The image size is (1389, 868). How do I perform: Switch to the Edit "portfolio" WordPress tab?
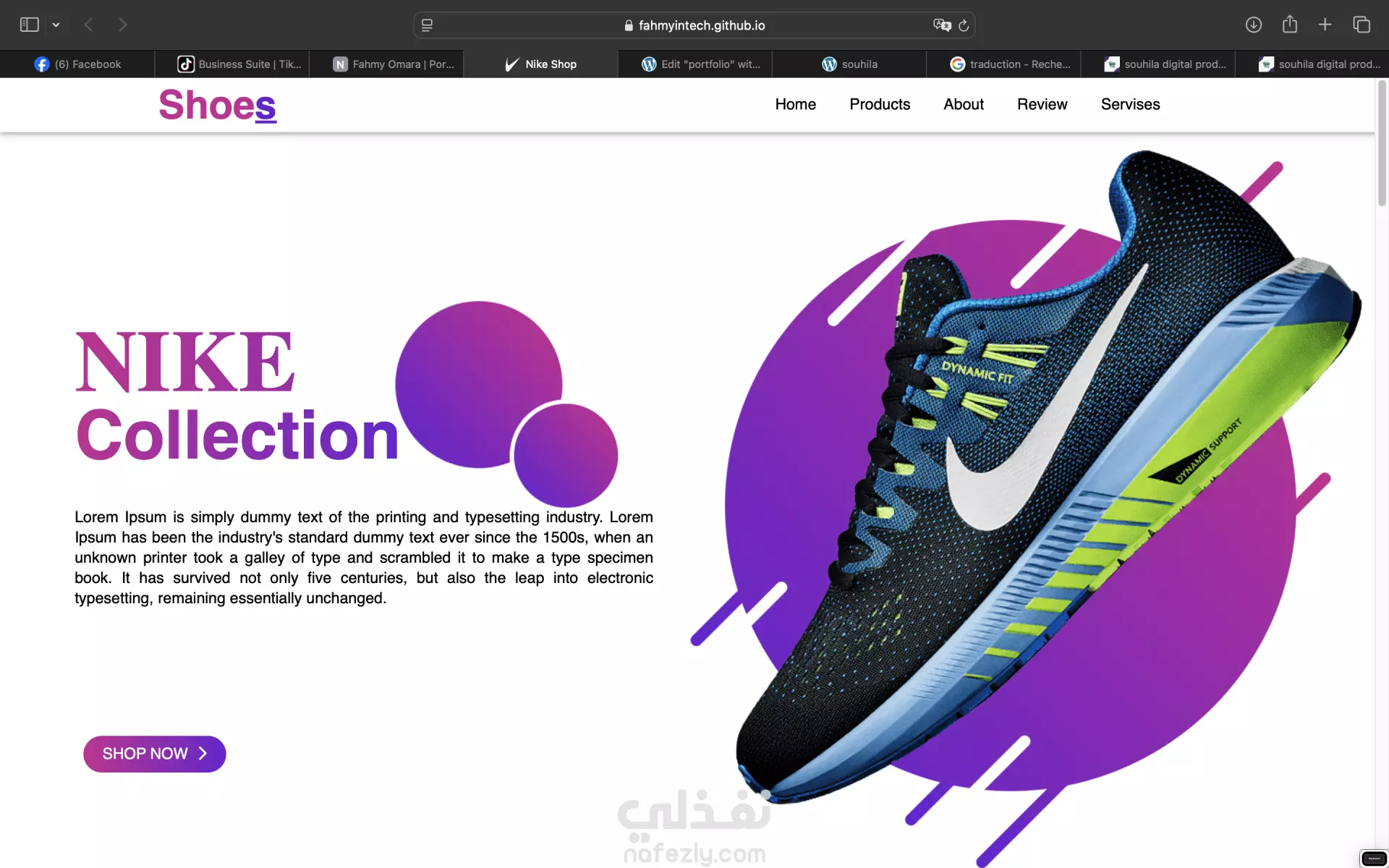click(x=695, y=64)
